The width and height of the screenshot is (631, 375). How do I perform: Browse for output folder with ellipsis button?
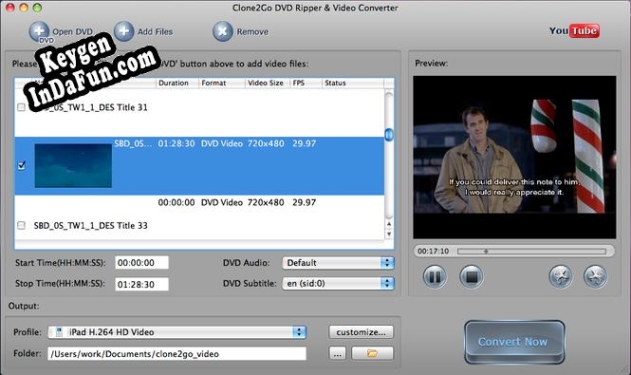(337, 354)
